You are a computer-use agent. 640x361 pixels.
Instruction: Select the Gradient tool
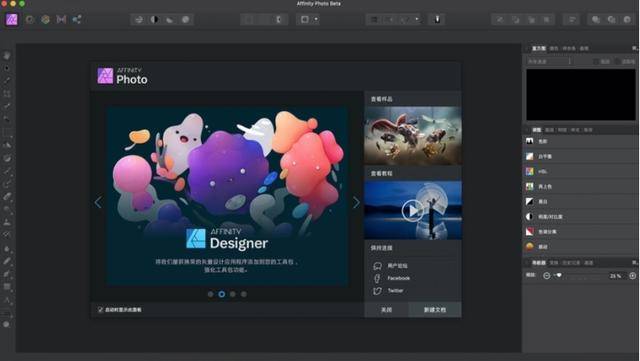(x=7, y=158)
